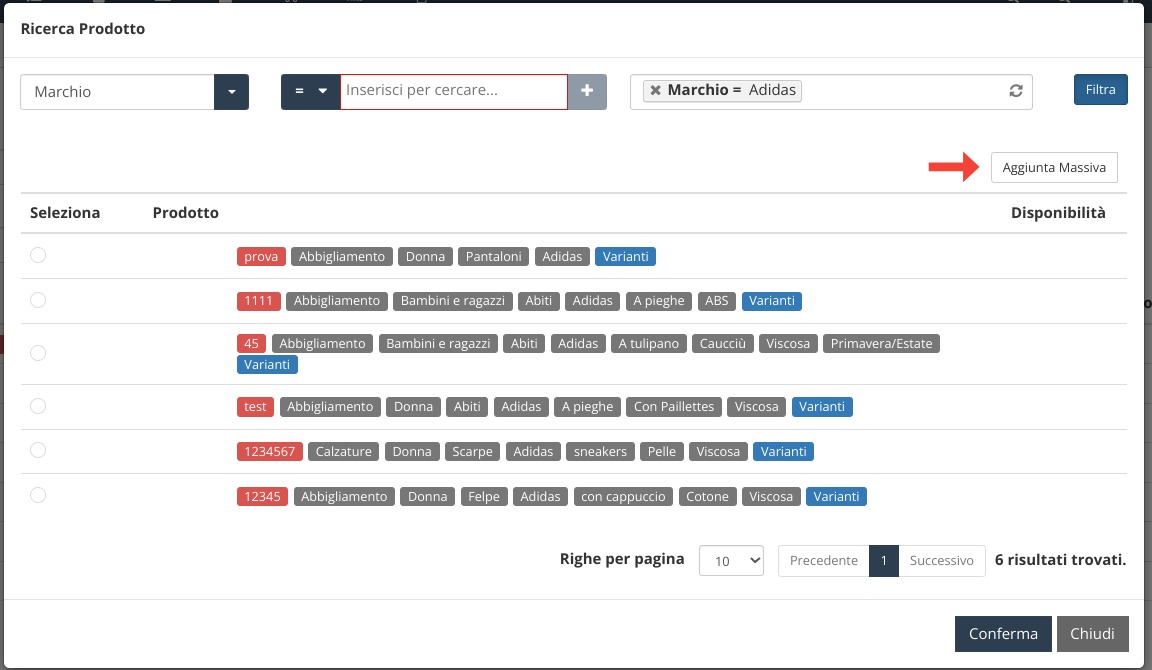
Task: Click the Conferma button
Action: 1003,634
